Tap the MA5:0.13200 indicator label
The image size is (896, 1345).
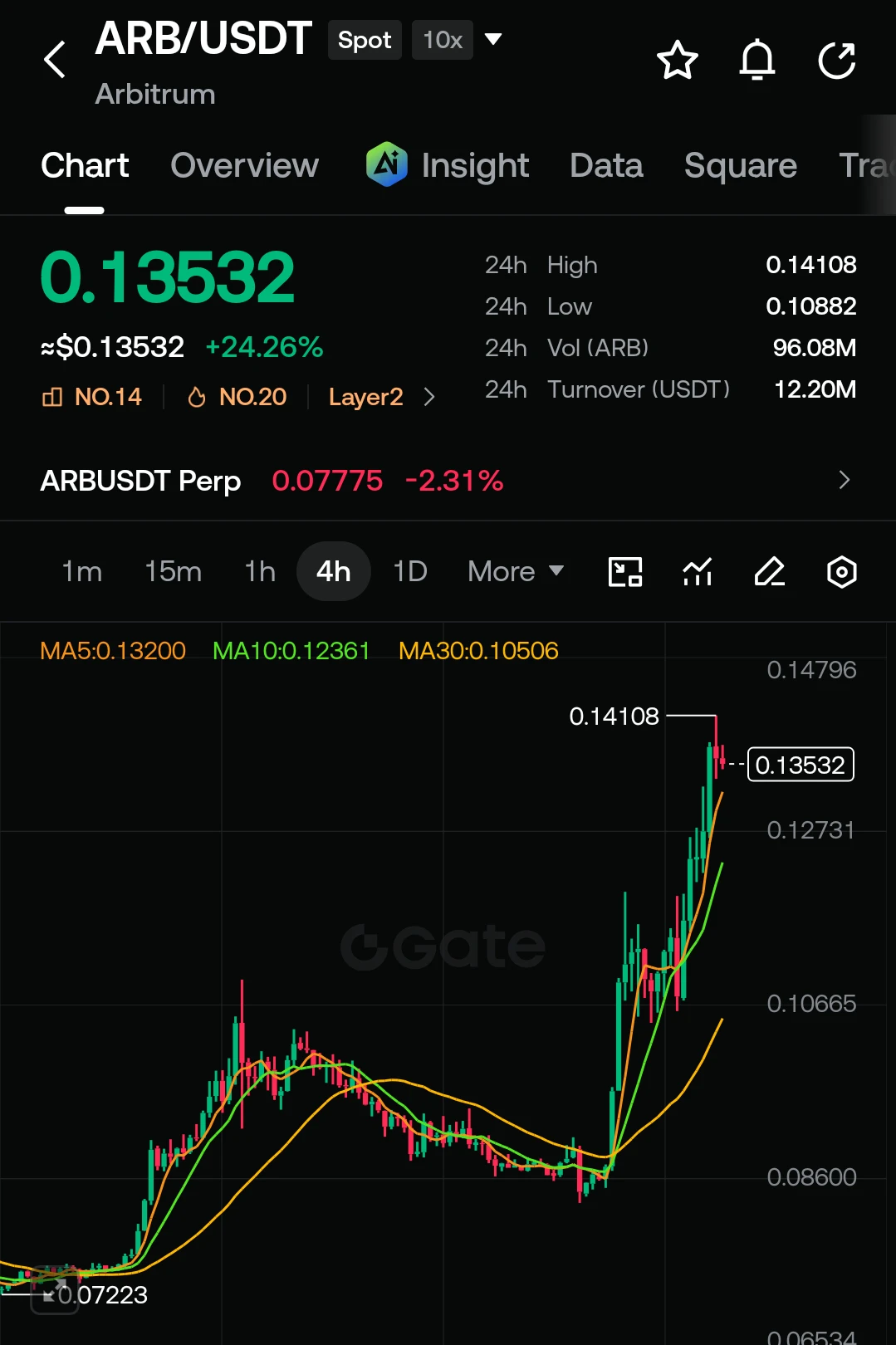click(x=113, y=650)
